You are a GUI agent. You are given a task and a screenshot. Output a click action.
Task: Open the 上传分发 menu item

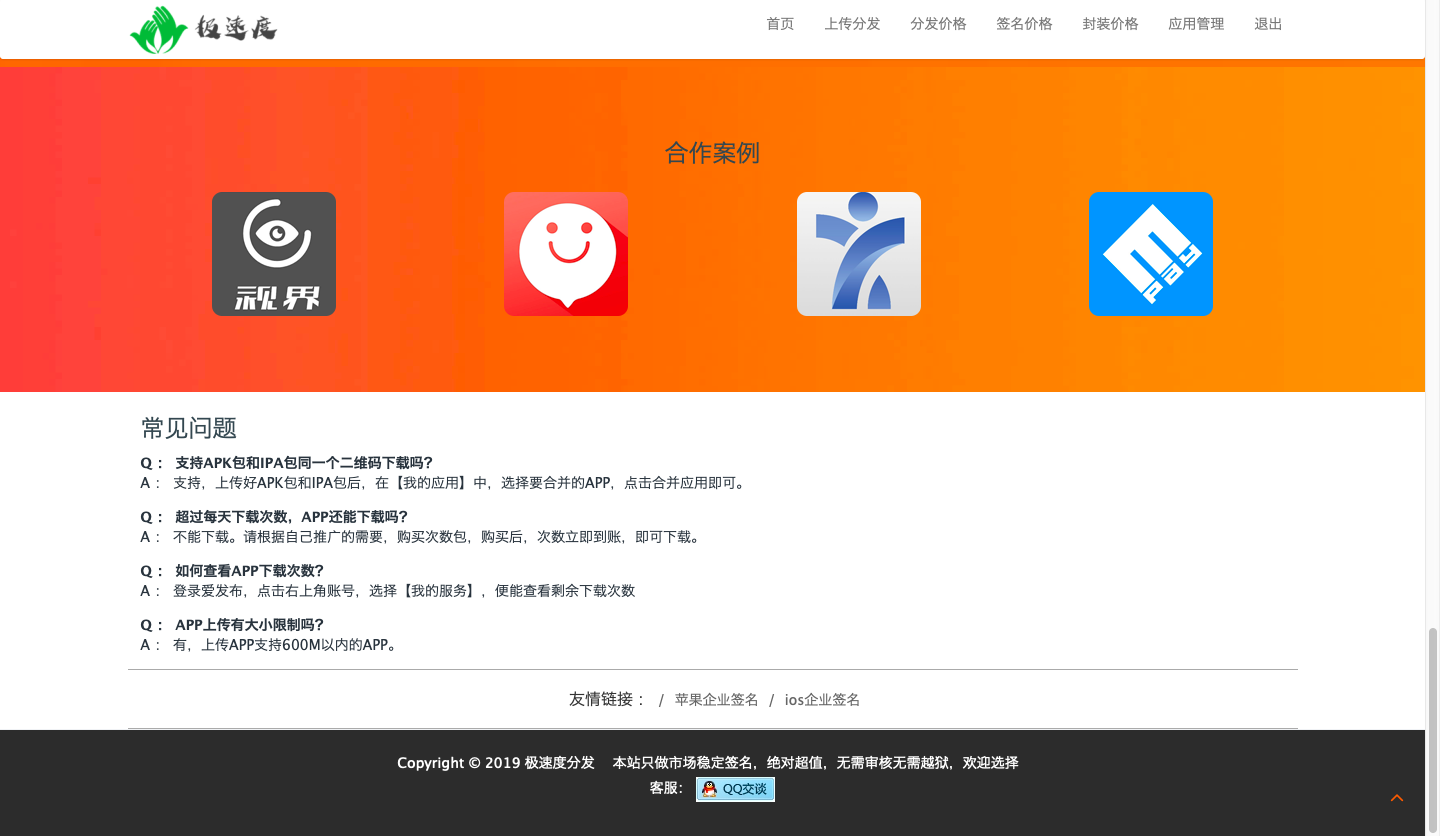pos(852,24)
